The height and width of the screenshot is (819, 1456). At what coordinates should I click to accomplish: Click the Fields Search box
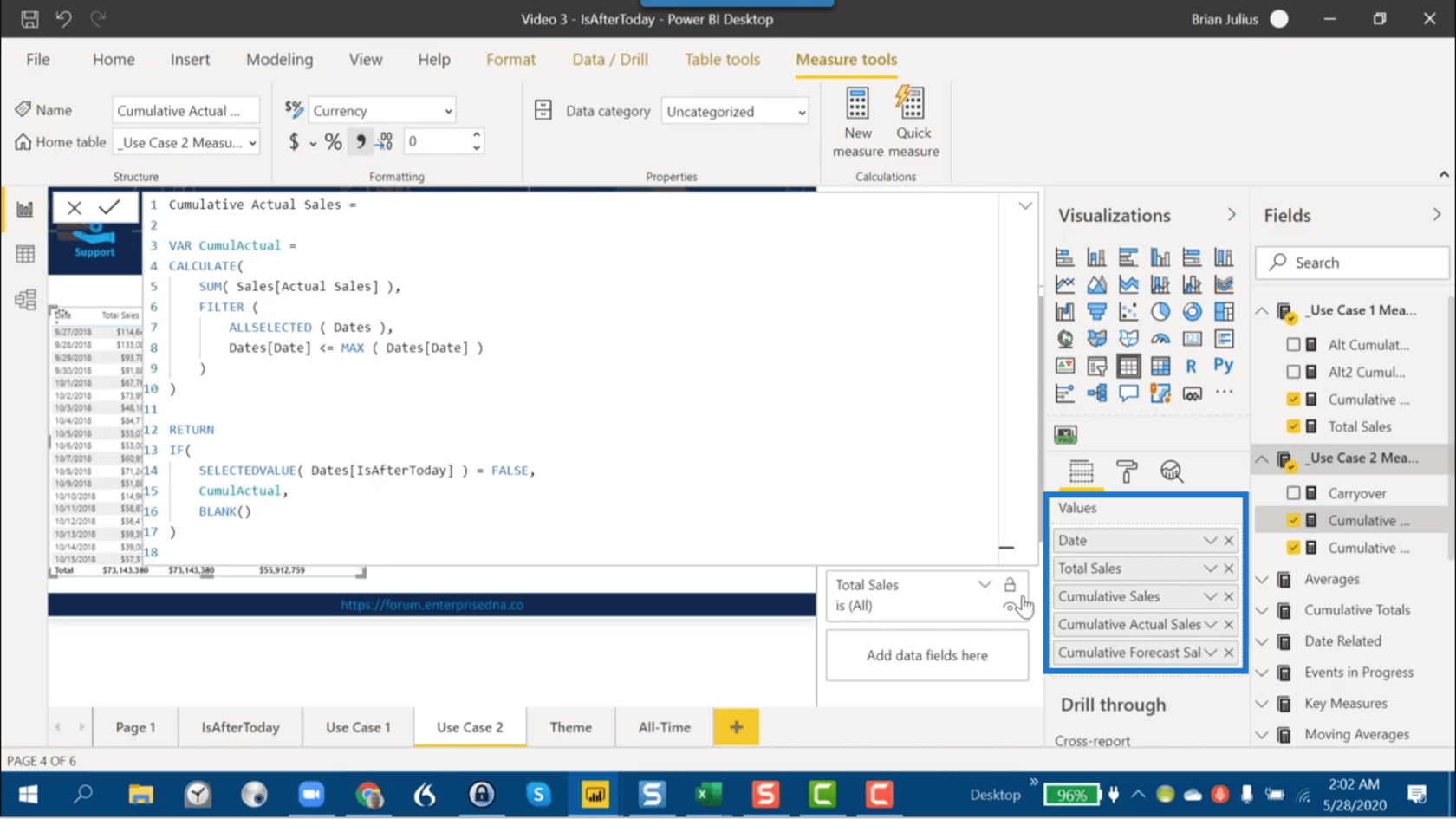pyautogui.click(x=1352, y=263)
